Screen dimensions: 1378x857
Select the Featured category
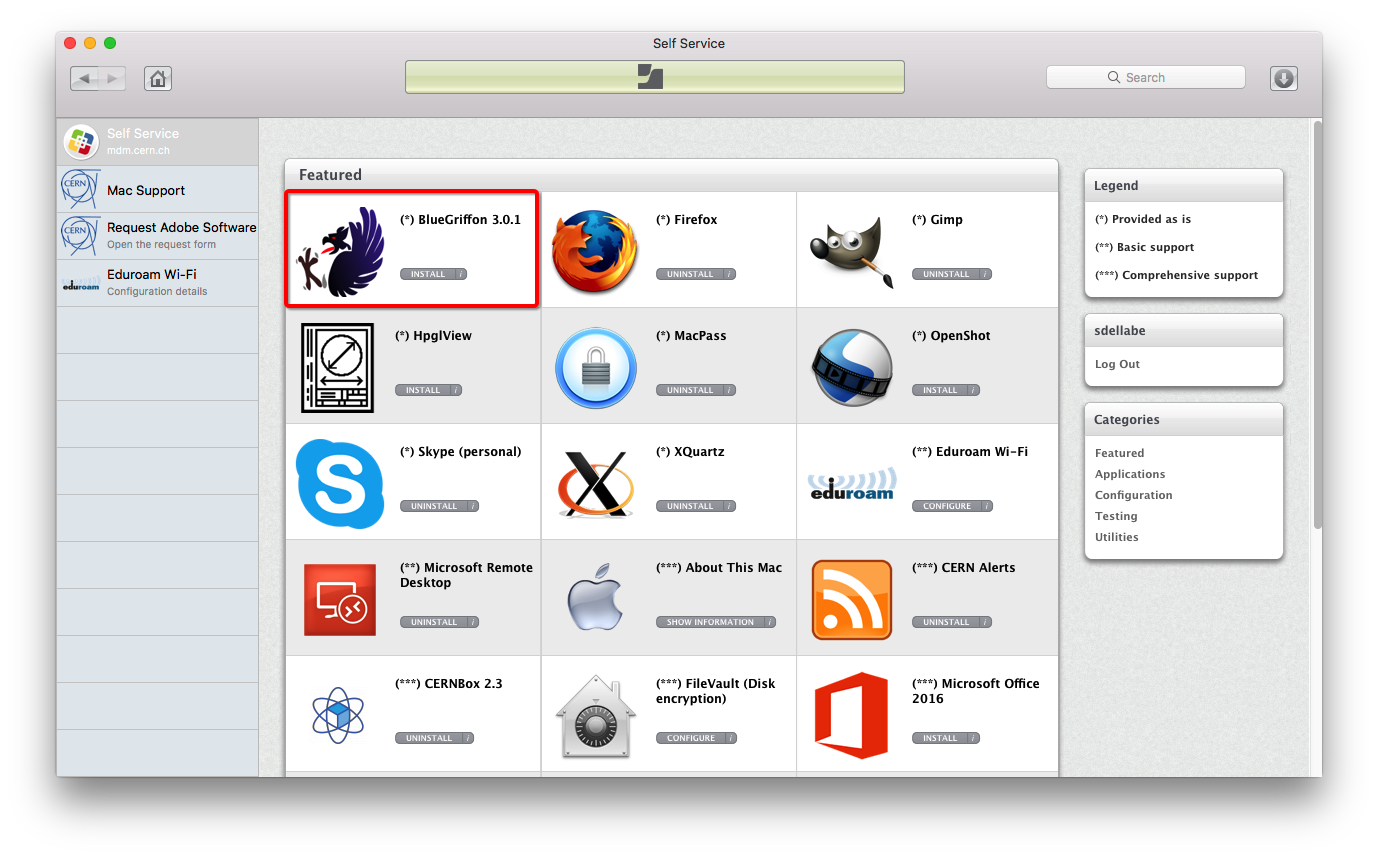pos(1119,453)
